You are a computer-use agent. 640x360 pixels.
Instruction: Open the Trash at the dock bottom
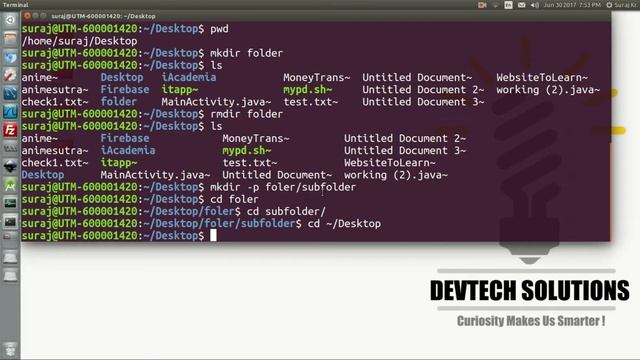[x=10, y=349]
